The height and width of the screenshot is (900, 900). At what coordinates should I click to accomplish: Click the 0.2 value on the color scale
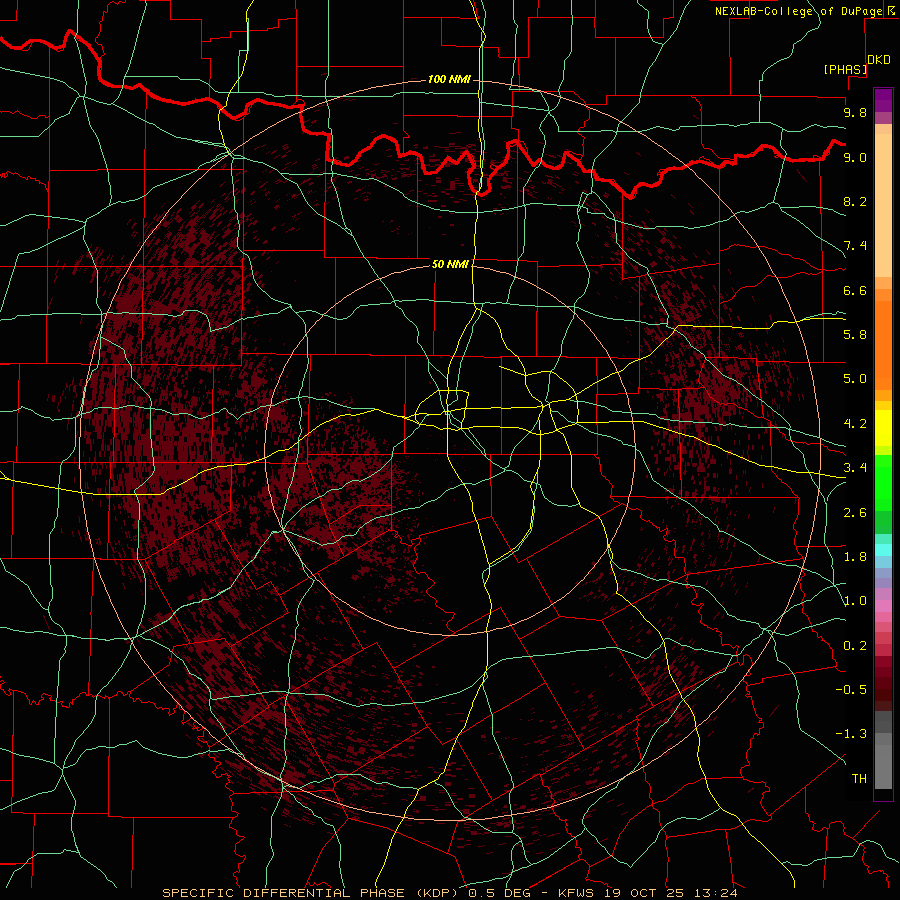[x=855, y=646]
